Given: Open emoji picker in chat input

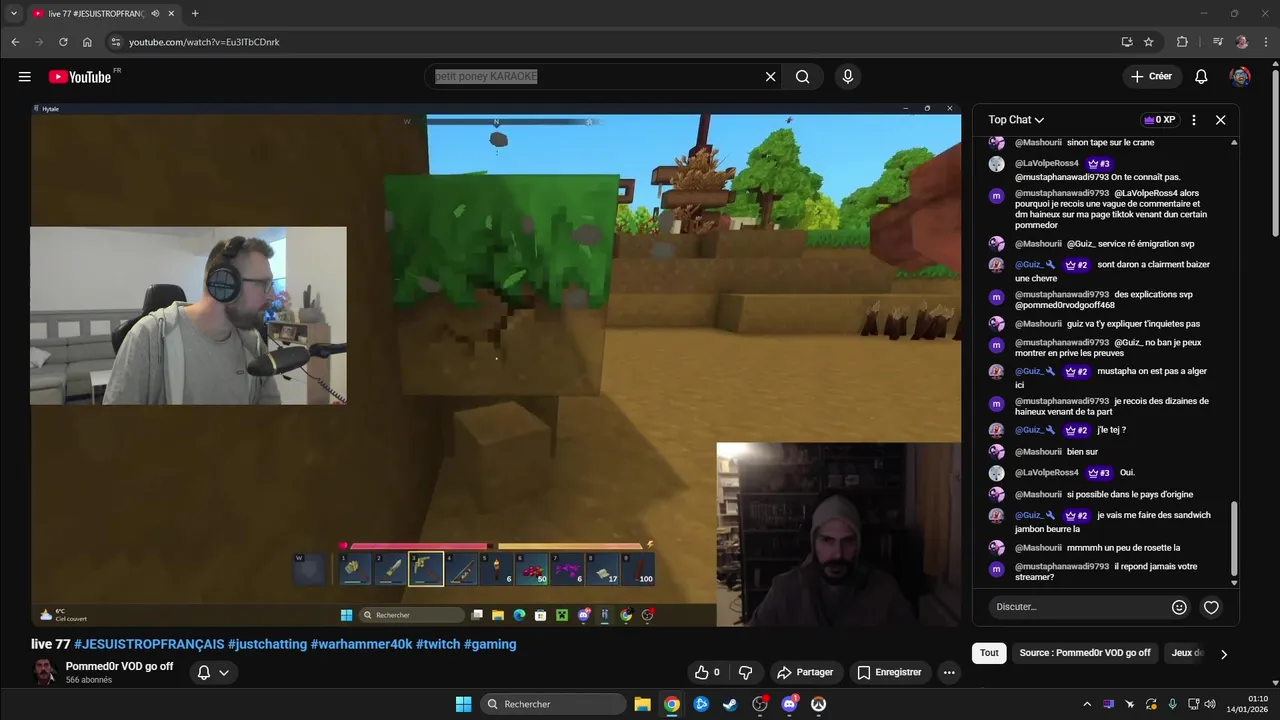Looking at the screenshot, I should coord(1179,607).
